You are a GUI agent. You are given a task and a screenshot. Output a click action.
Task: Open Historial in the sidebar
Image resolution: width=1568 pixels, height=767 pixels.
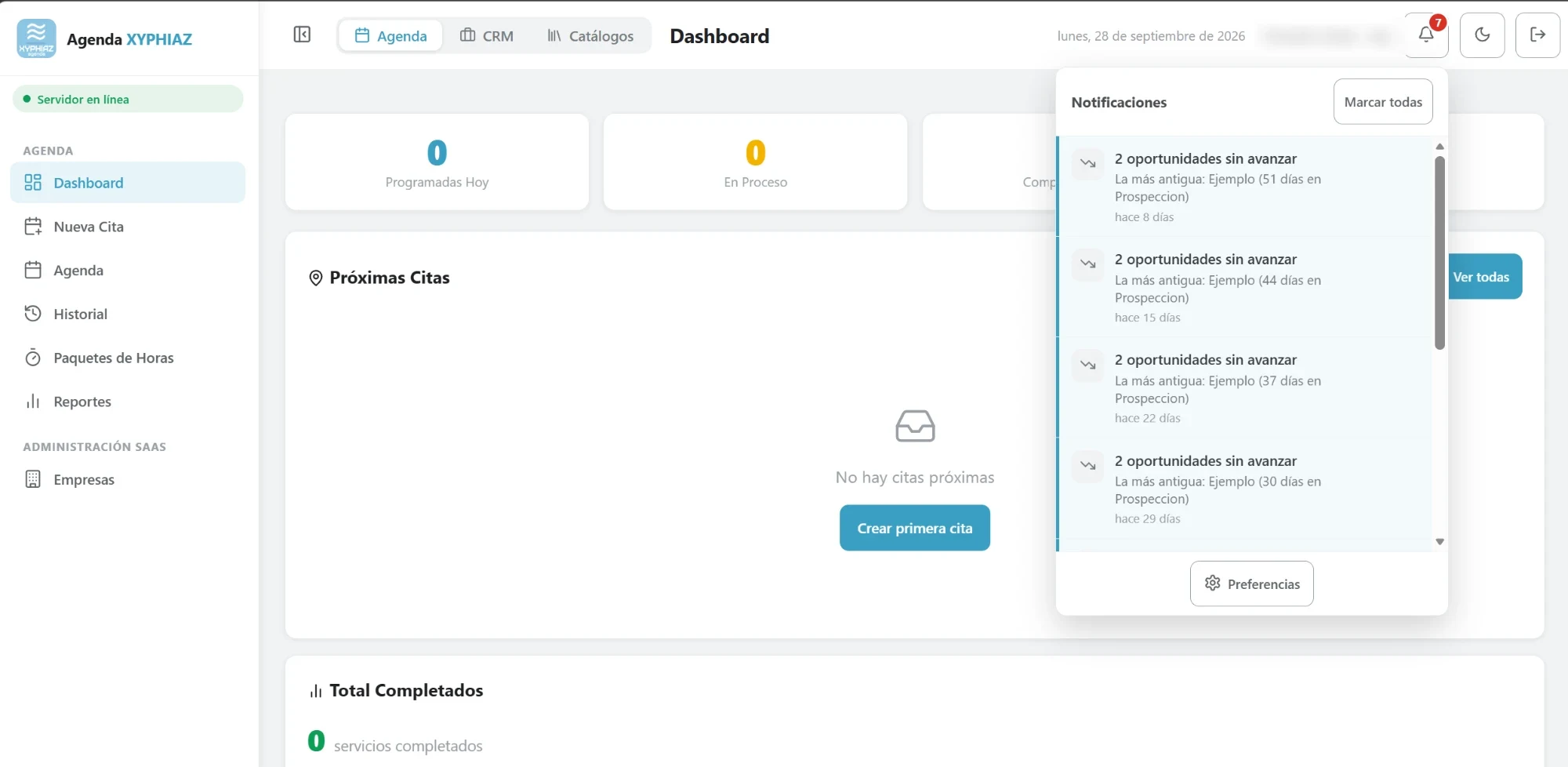click(128, 314)
